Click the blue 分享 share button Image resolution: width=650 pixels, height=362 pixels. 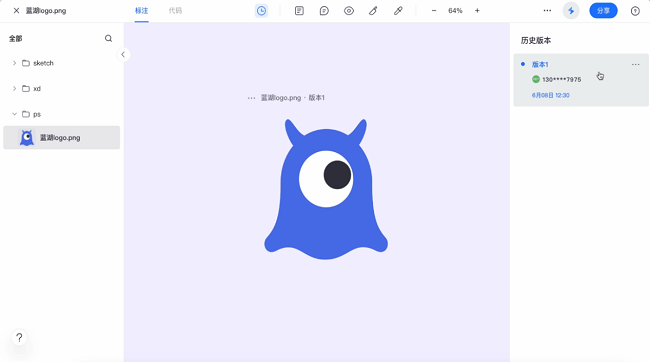603,11
